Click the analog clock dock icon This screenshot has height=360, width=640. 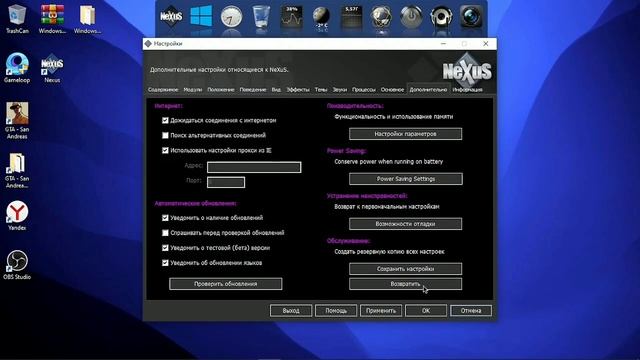point(231,17)
